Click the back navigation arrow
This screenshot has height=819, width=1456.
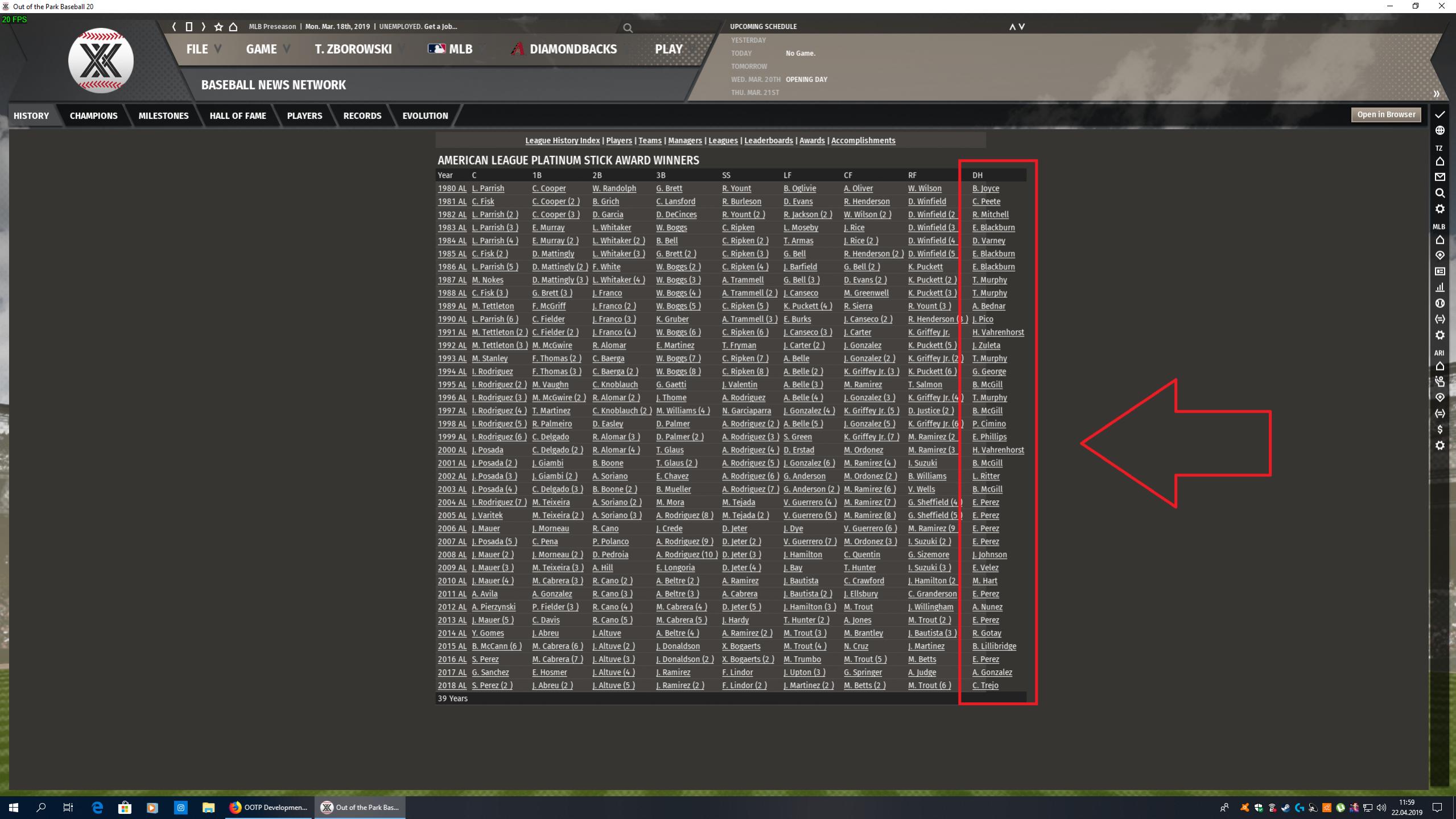coord(174,27)
